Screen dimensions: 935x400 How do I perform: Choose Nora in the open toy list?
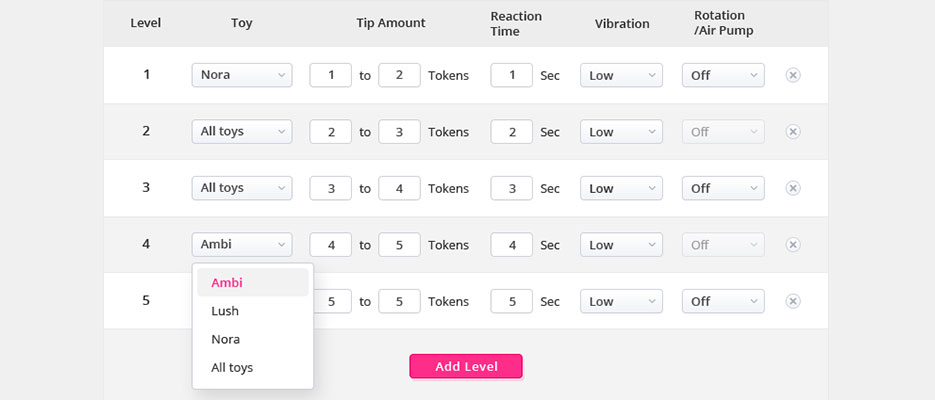coord(226,339)
